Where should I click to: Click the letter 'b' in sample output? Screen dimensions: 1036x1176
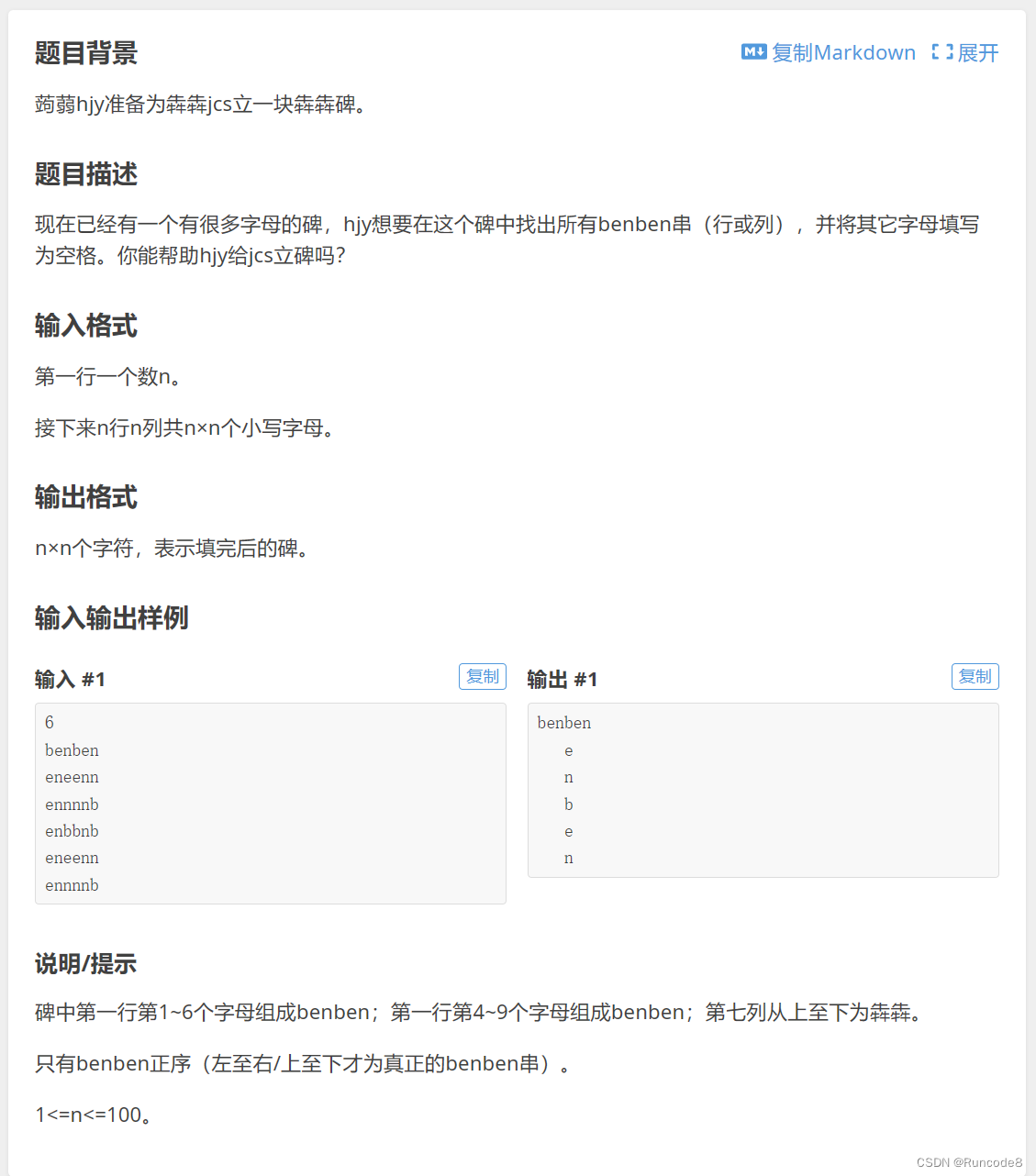coord(569,804)
